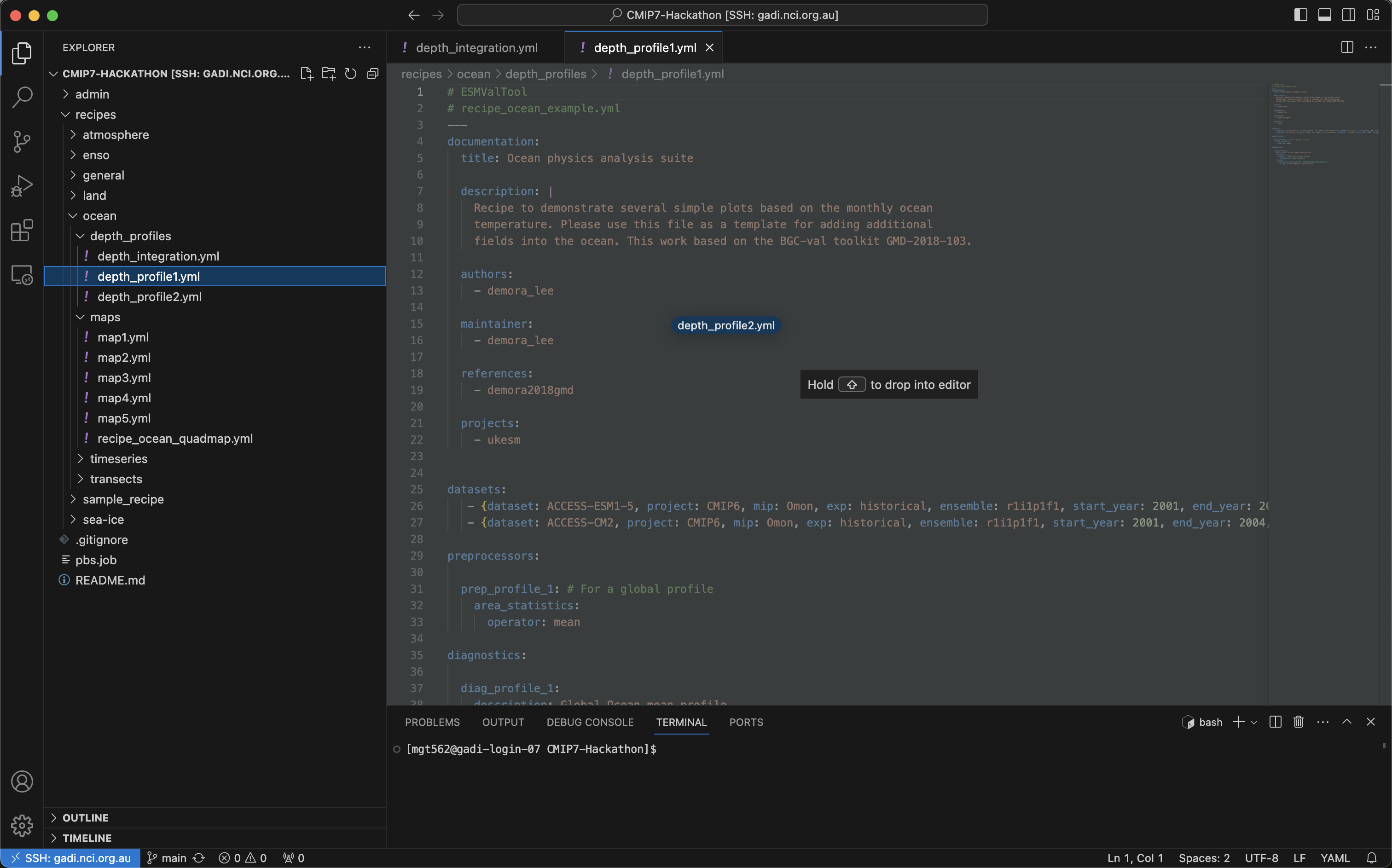This screenshot has height=868, width=1392.
Task: Click the ocean breadcrumb segment
Action: (x=473, y=74)
